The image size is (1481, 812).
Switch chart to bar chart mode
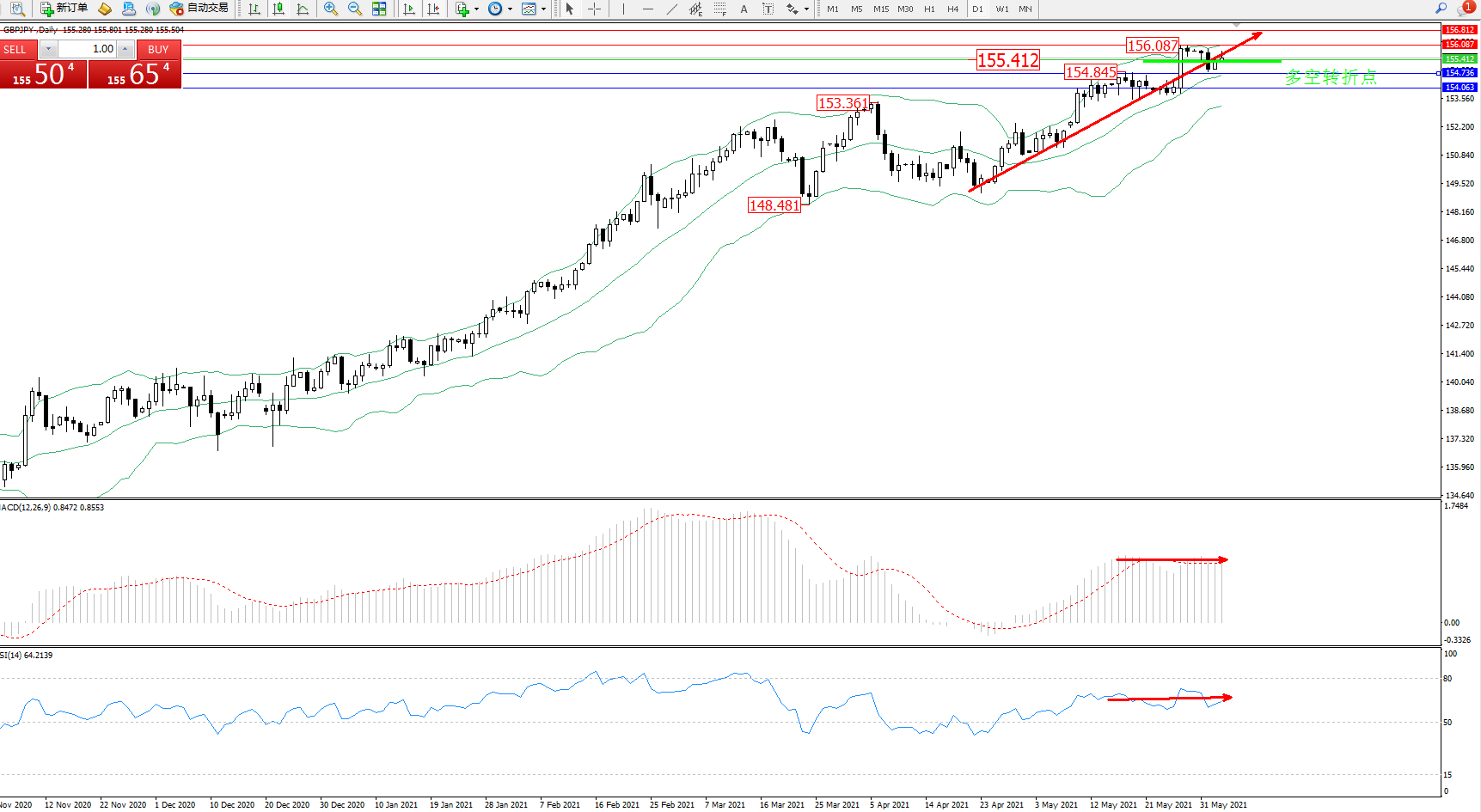(x=254, y=9)
